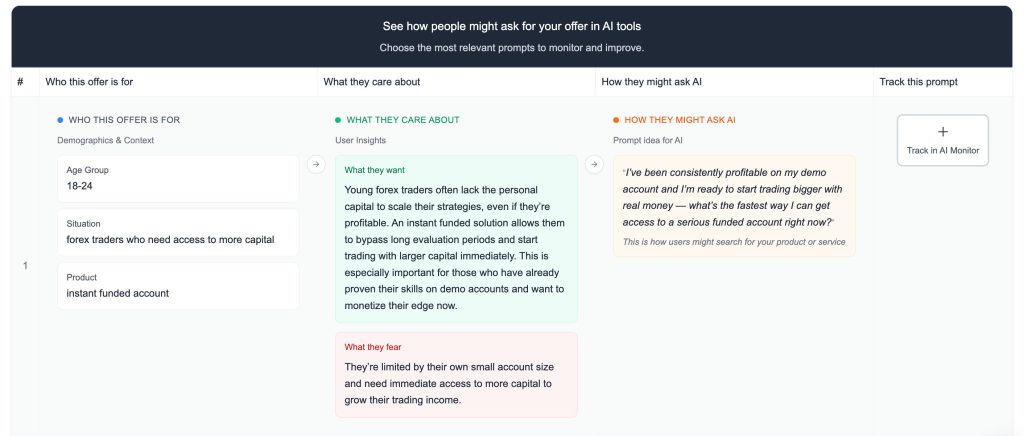The height and width of the screenshot is (436, 1024).
Task: Click the plus icon in Track button
Action: [x=942, y=132]
